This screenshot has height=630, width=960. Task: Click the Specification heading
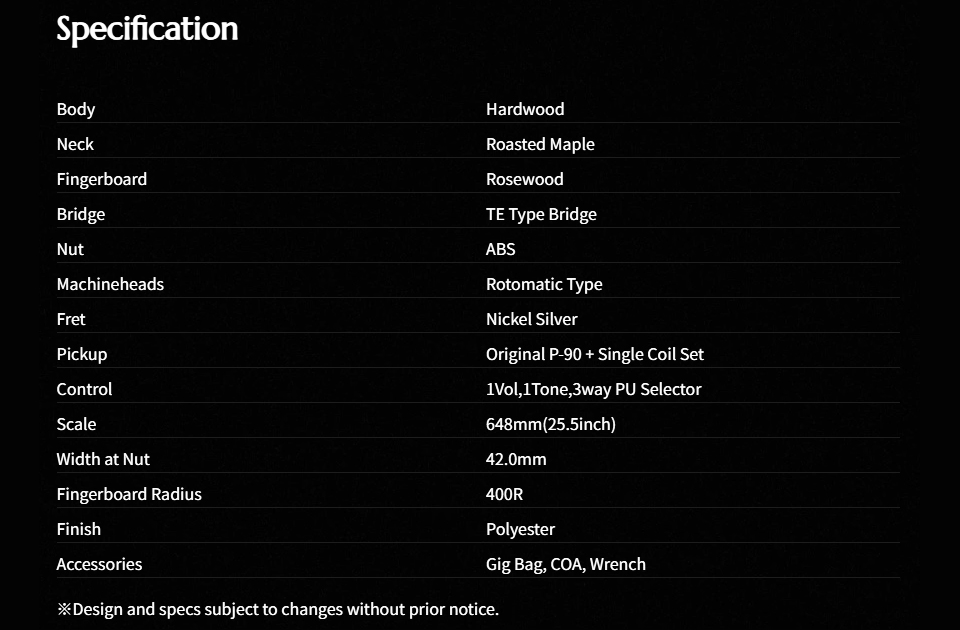(x=147, y=29)
